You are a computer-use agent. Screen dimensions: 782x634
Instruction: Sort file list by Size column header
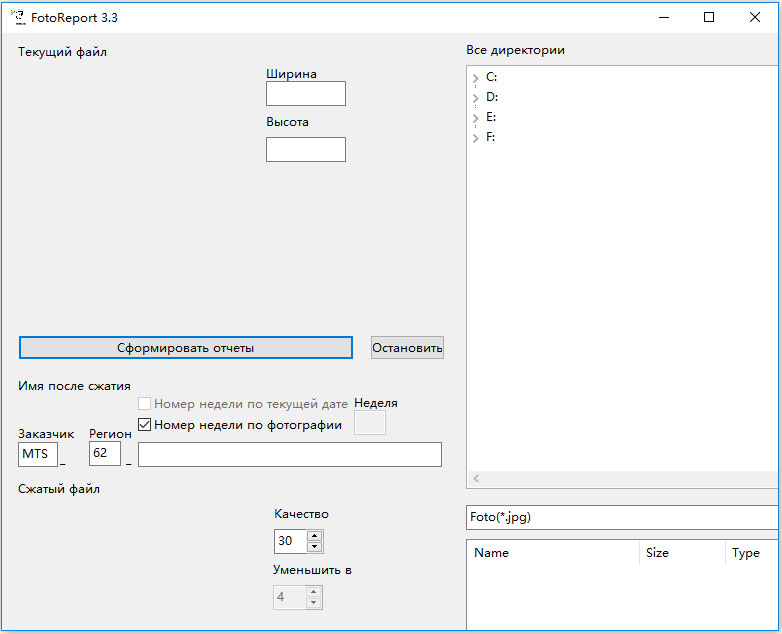click(x=681, y=553)
